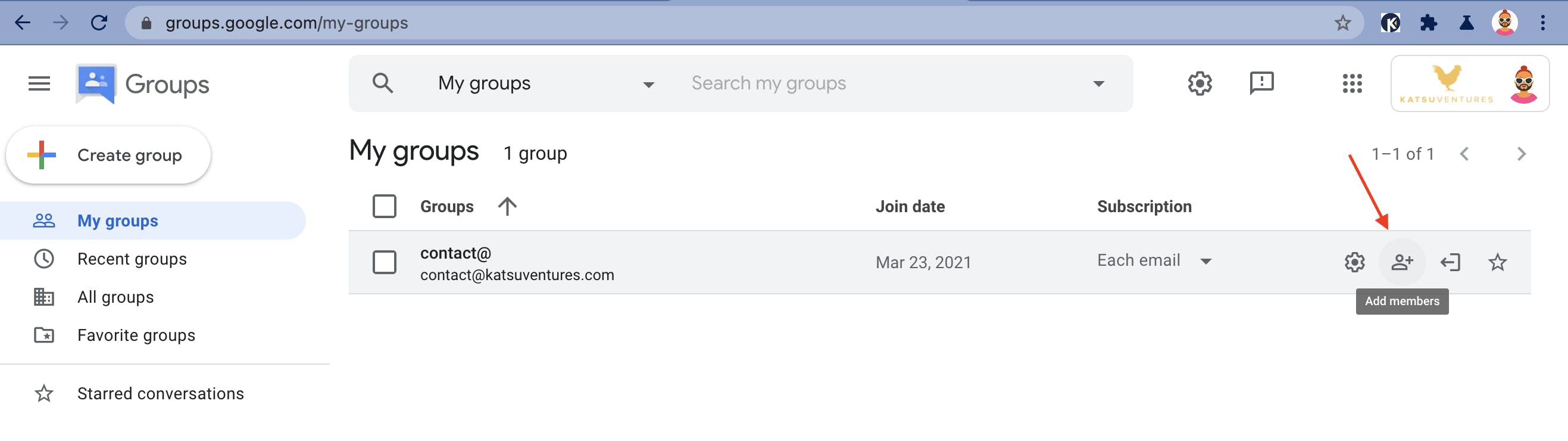Open group settings gear for contact@
Image resolution: width=1568 pixels, height=441 pixels.
1354,263
